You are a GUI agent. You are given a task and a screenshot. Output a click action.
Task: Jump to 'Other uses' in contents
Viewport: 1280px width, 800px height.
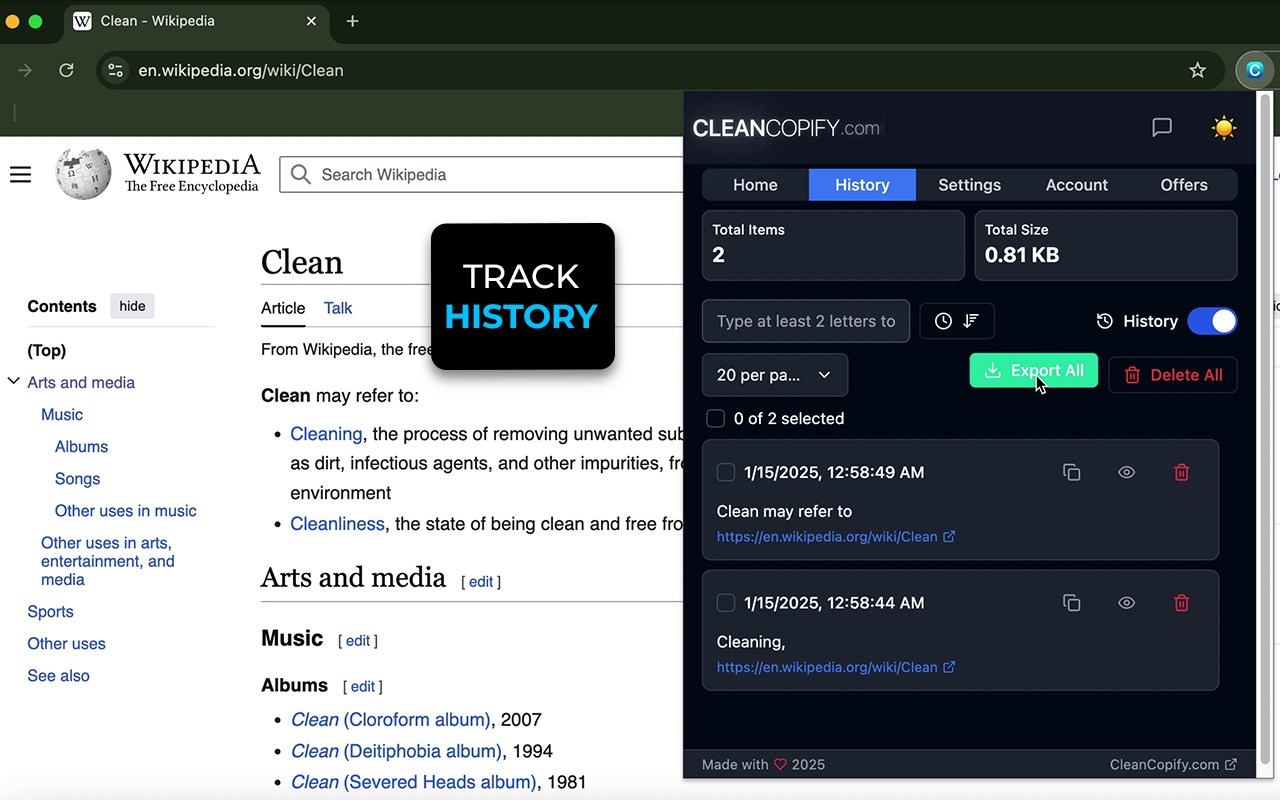(67, 643)
